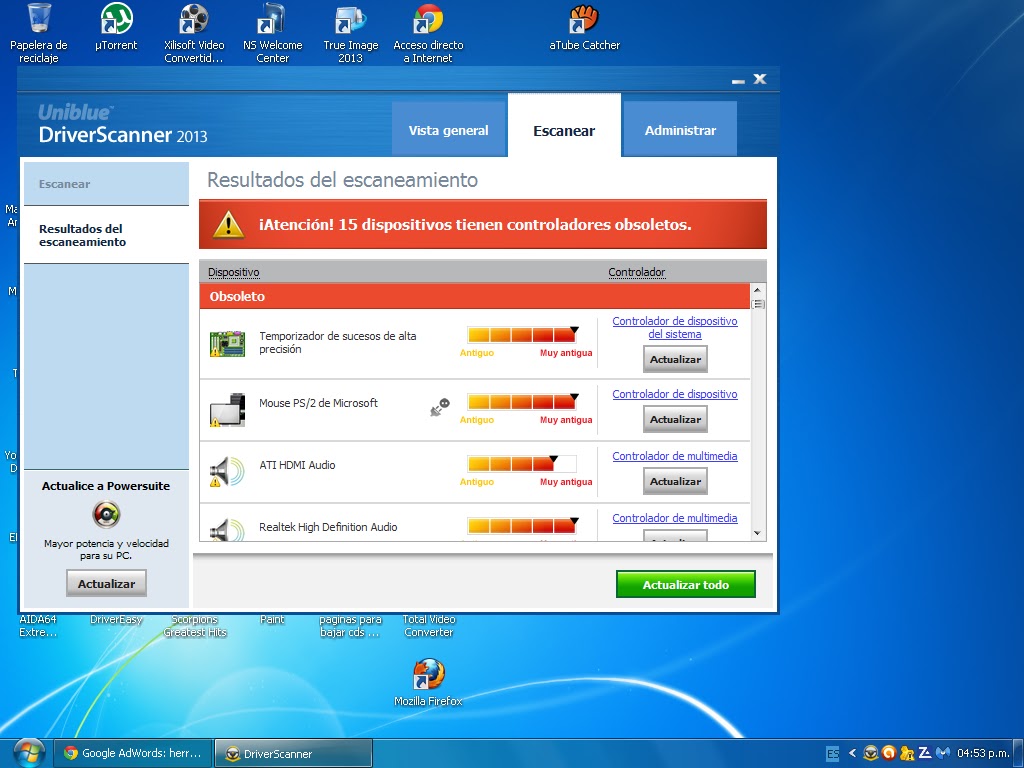This screenshot has height=768, width=1024.
Task: Minimize the DriverScanner window
Action: (738, 80)
